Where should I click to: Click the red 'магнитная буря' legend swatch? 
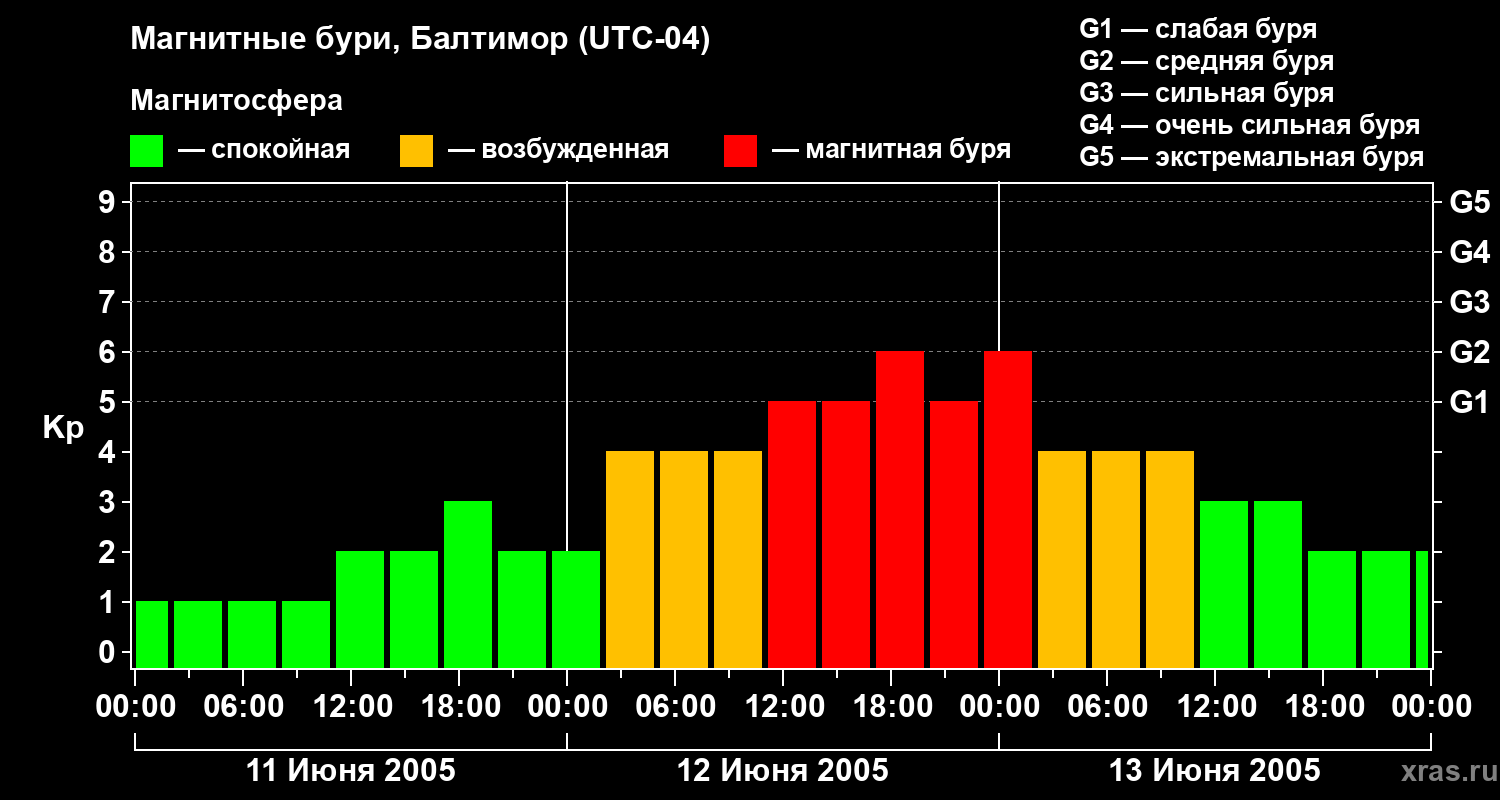[x=740, y=151]
